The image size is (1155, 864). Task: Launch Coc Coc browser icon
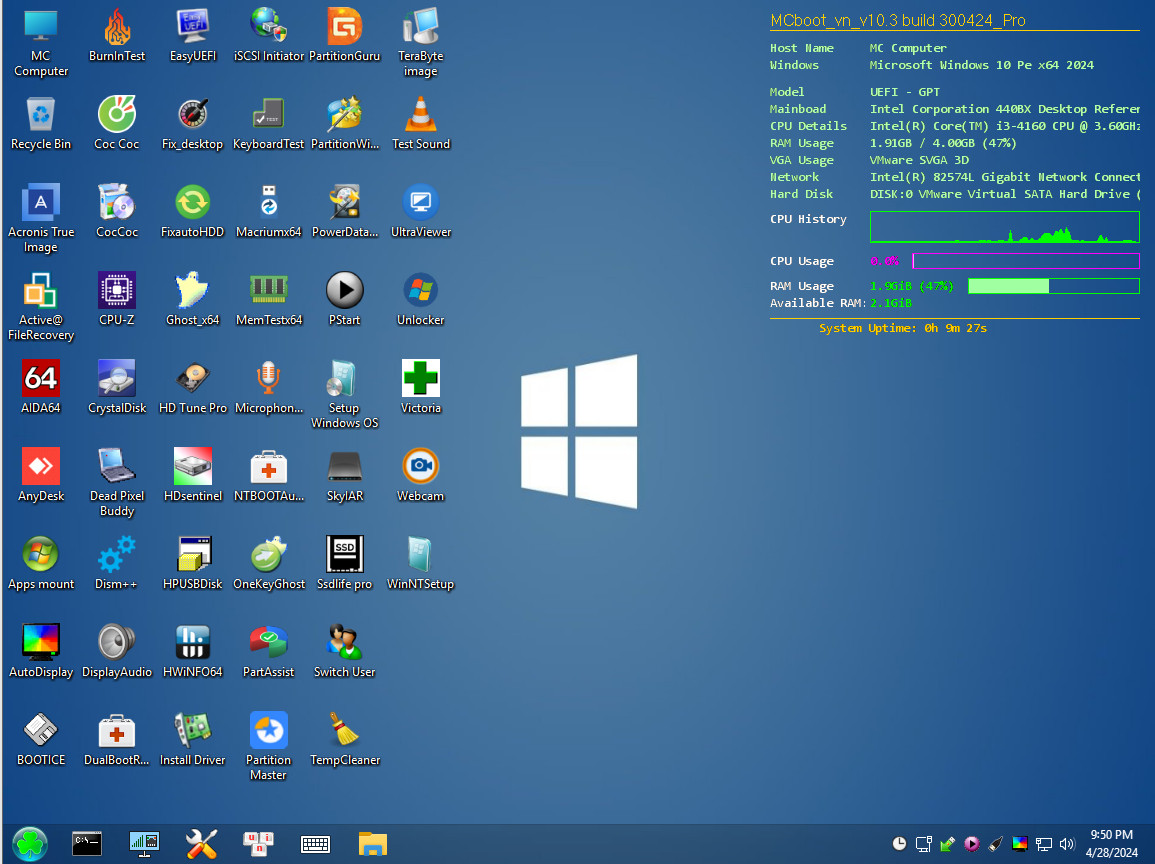pyautogui.click(x=116, y=123)
